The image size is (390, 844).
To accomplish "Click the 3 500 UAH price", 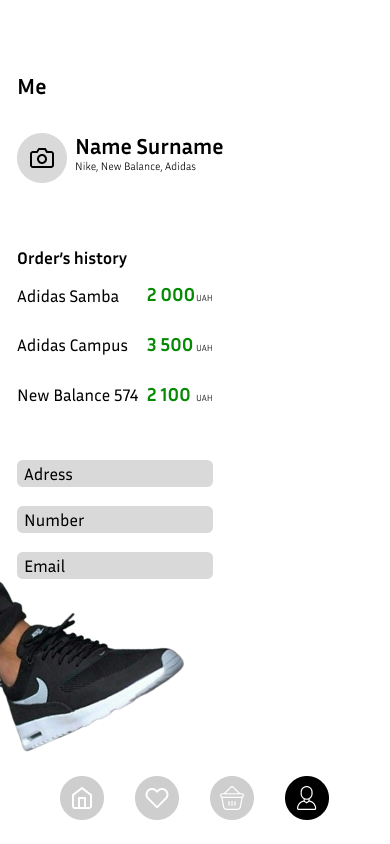I will point(180,345).
